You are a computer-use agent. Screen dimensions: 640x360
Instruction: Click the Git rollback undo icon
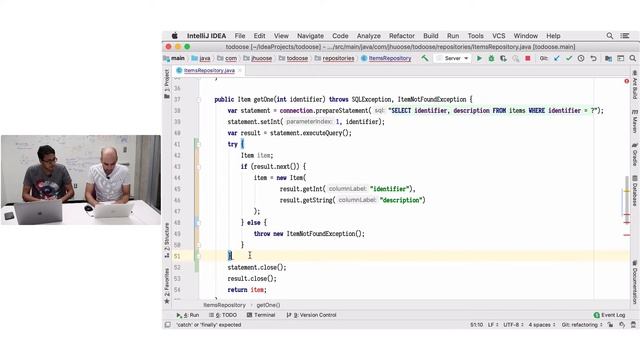(593, 58)
